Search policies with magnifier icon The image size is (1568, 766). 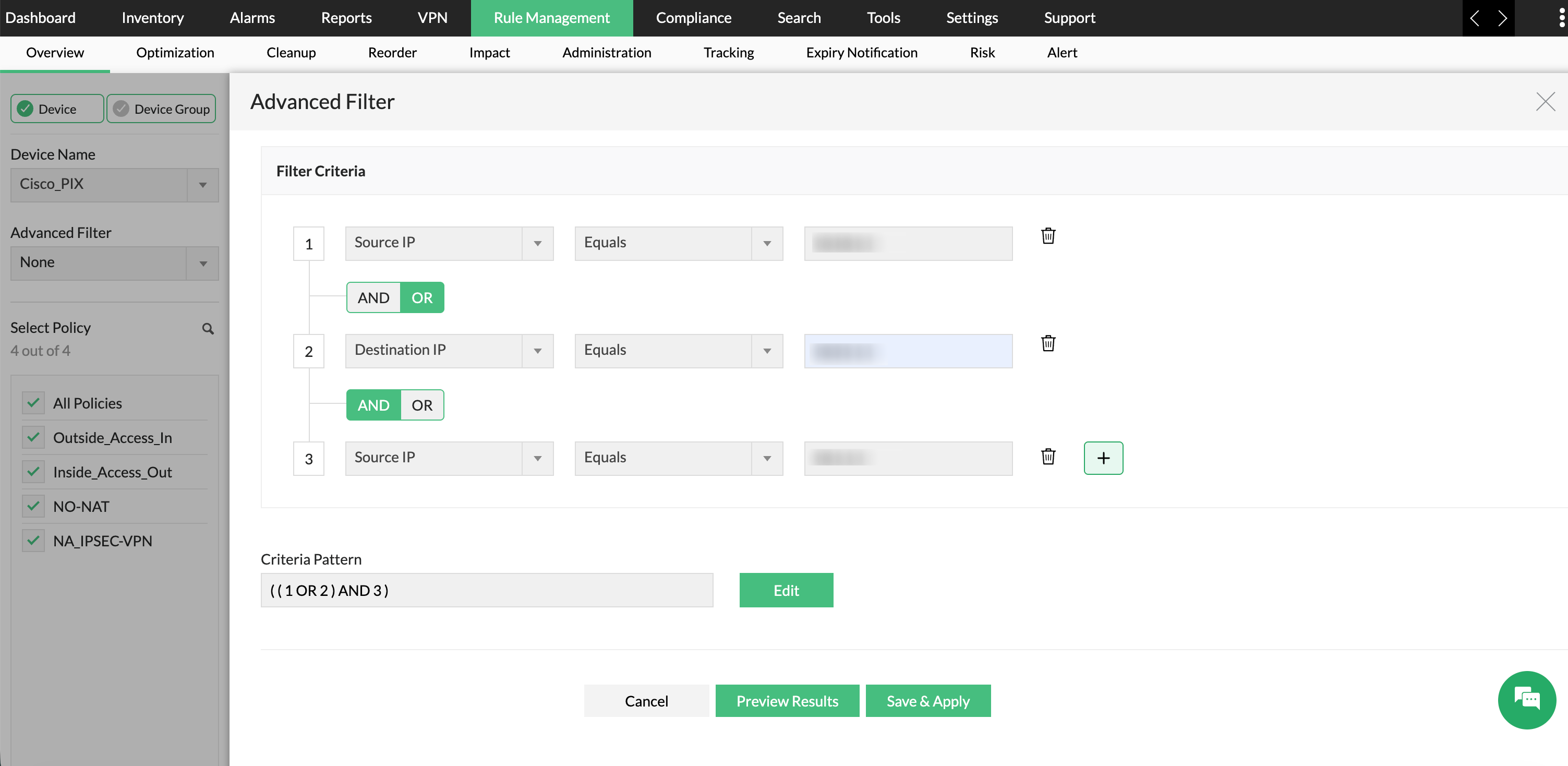point(208,329)
